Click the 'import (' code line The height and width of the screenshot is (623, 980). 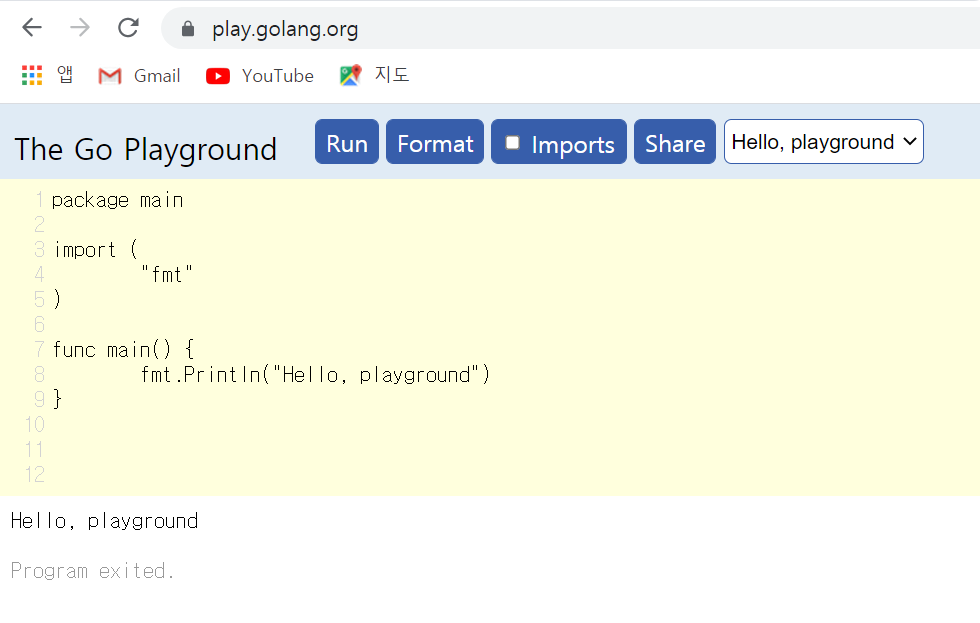[96, 250]
